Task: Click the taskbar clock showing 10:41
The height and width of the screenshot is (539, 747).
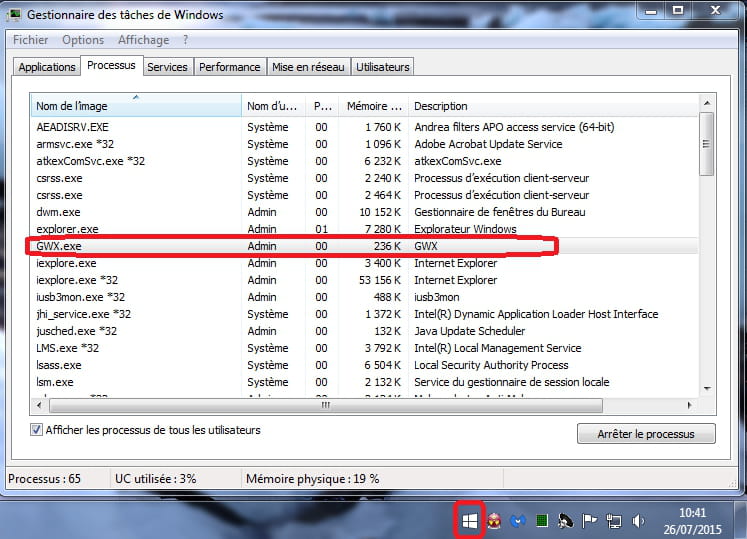Action: pyautogui.click(x=692, y=521)
